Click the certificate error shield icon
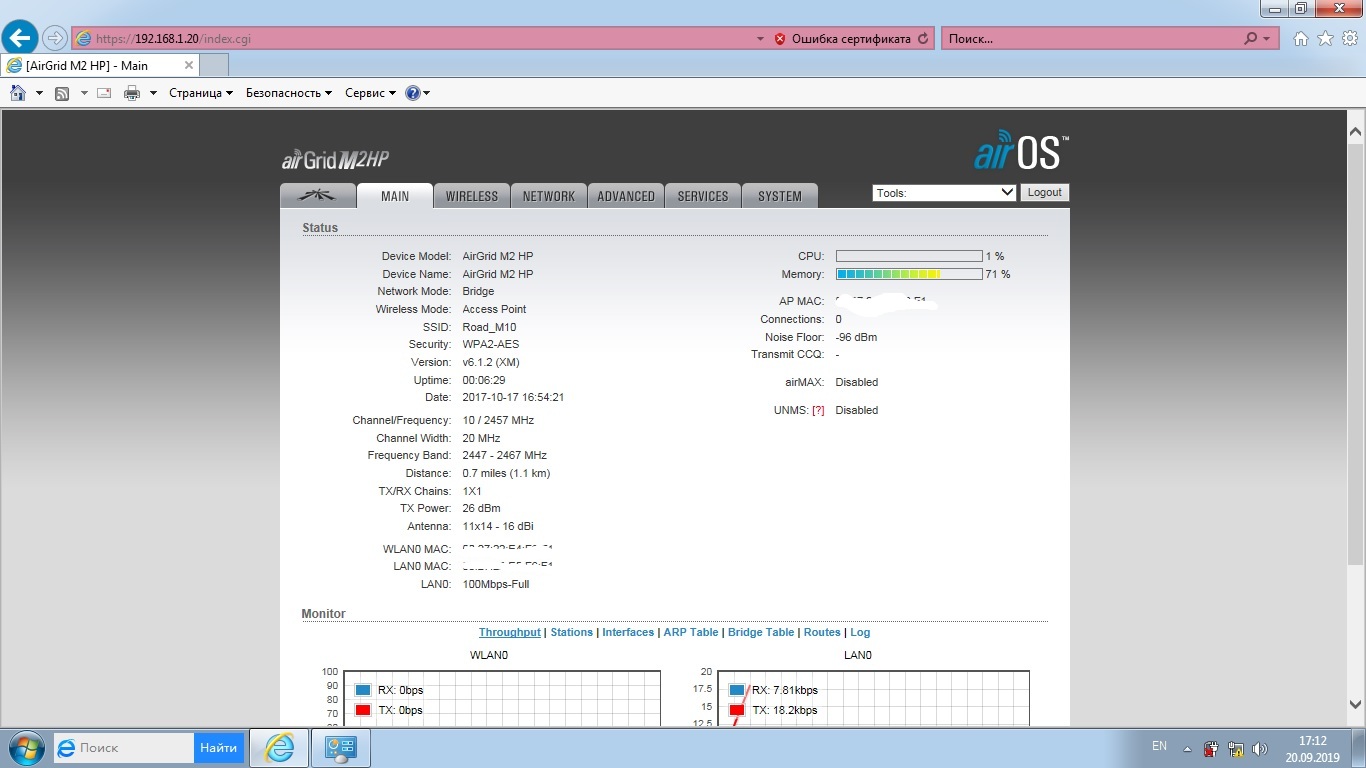The width and height of the screenshot is (1366, 768). pos(780,39)
